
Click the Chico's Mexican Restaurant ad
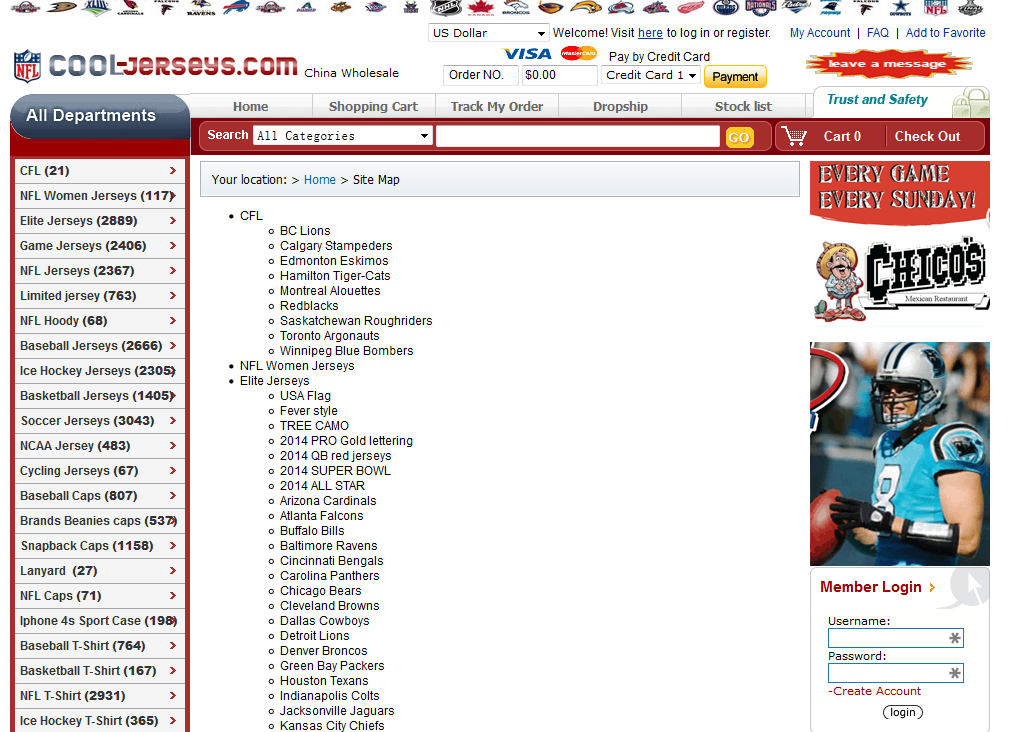point(900,279)
